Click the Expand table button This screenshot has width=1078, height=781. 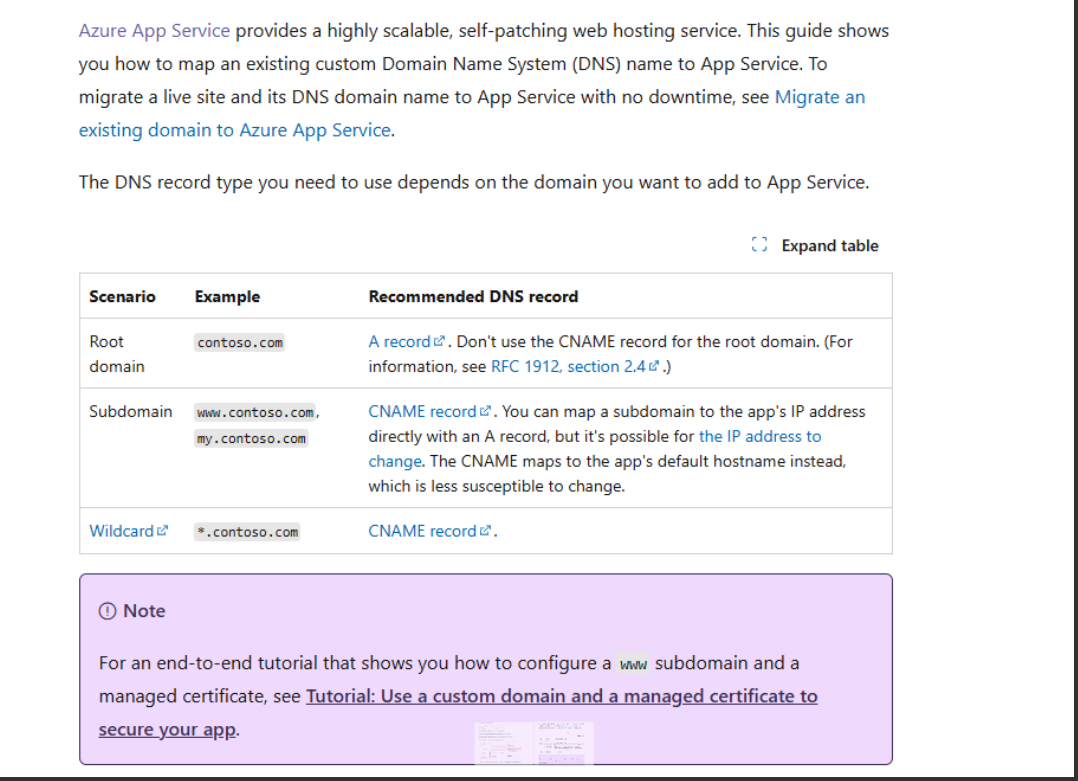(x=815, y=245)
